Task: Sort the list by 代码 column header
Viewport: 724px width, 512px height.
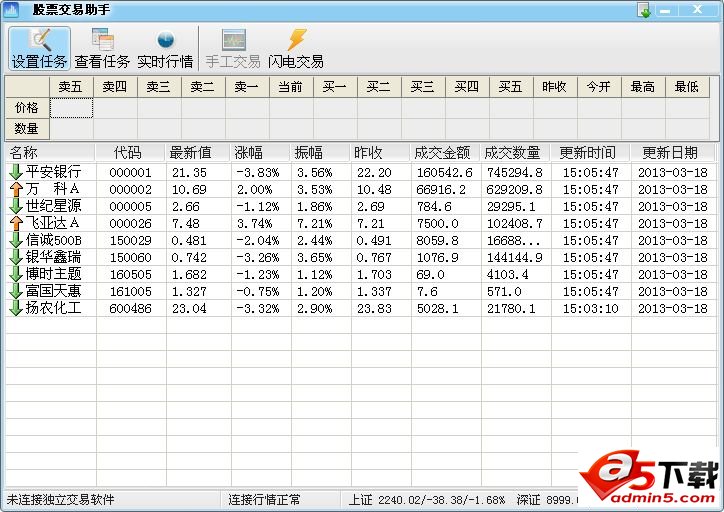Action: (x=130, y=153)
